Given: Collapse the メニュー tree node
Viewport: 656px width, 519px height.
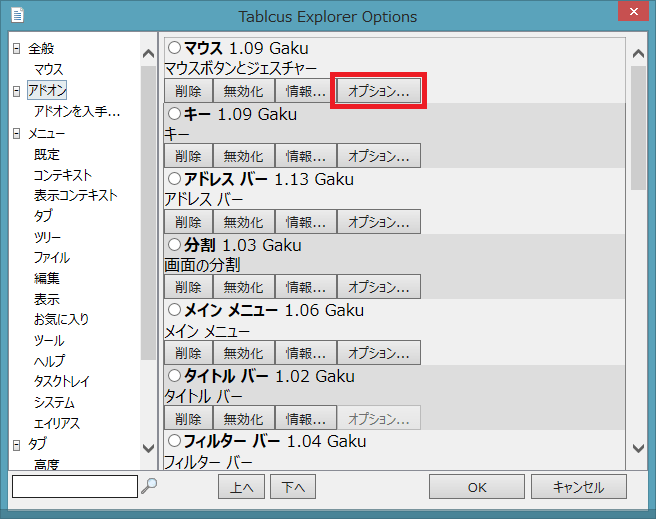Looking at the screenshot, I should 16,133.
